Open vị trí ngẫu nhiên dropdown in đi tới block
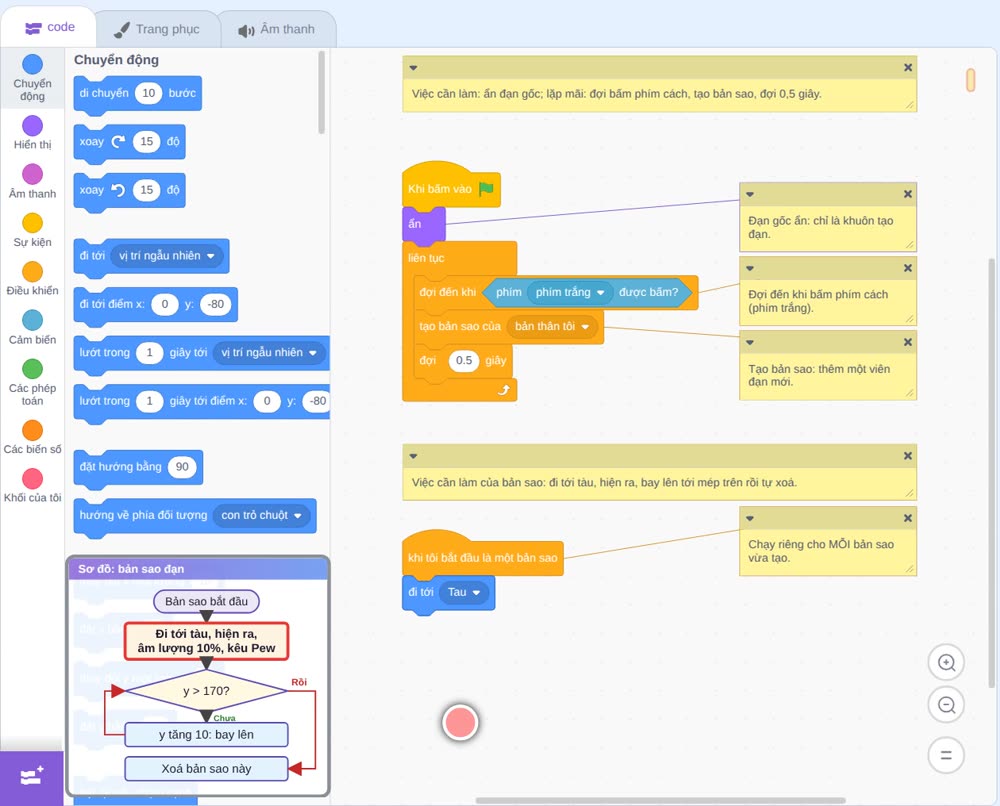The height and width of the screenshot is (806, 1000). click(166, 256)
